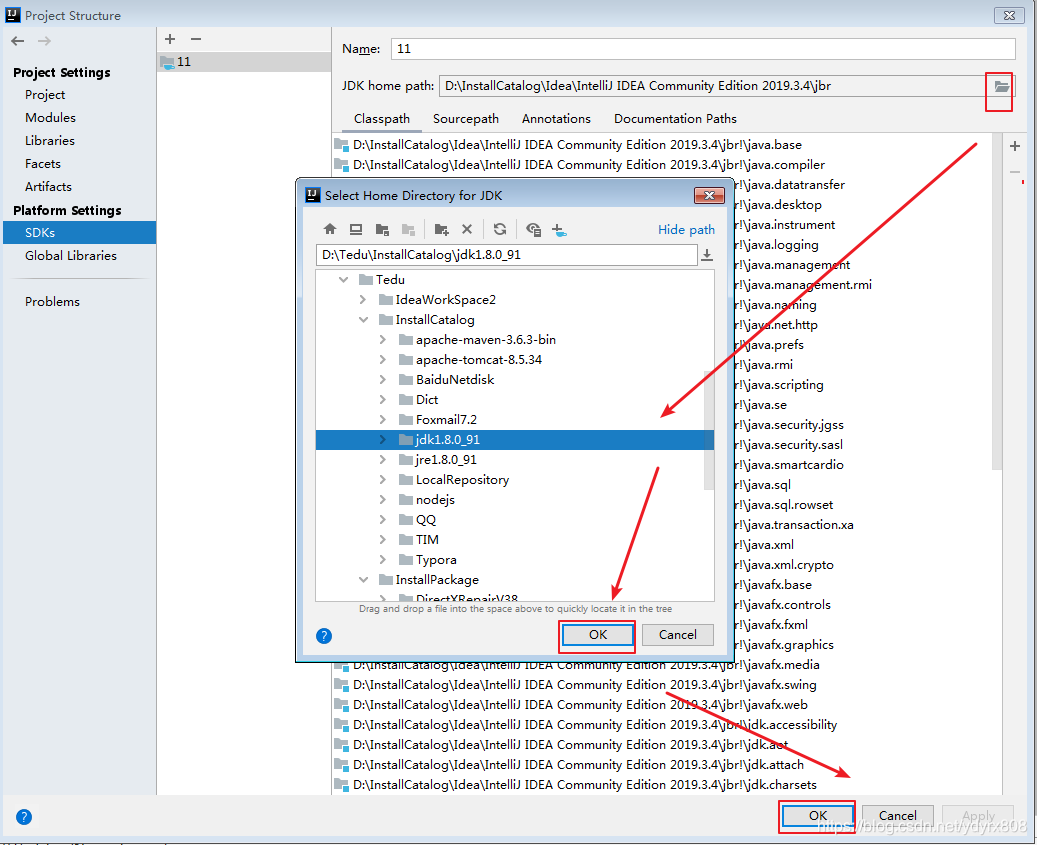Click the SDK Name input field

click(x=703, y=49)
